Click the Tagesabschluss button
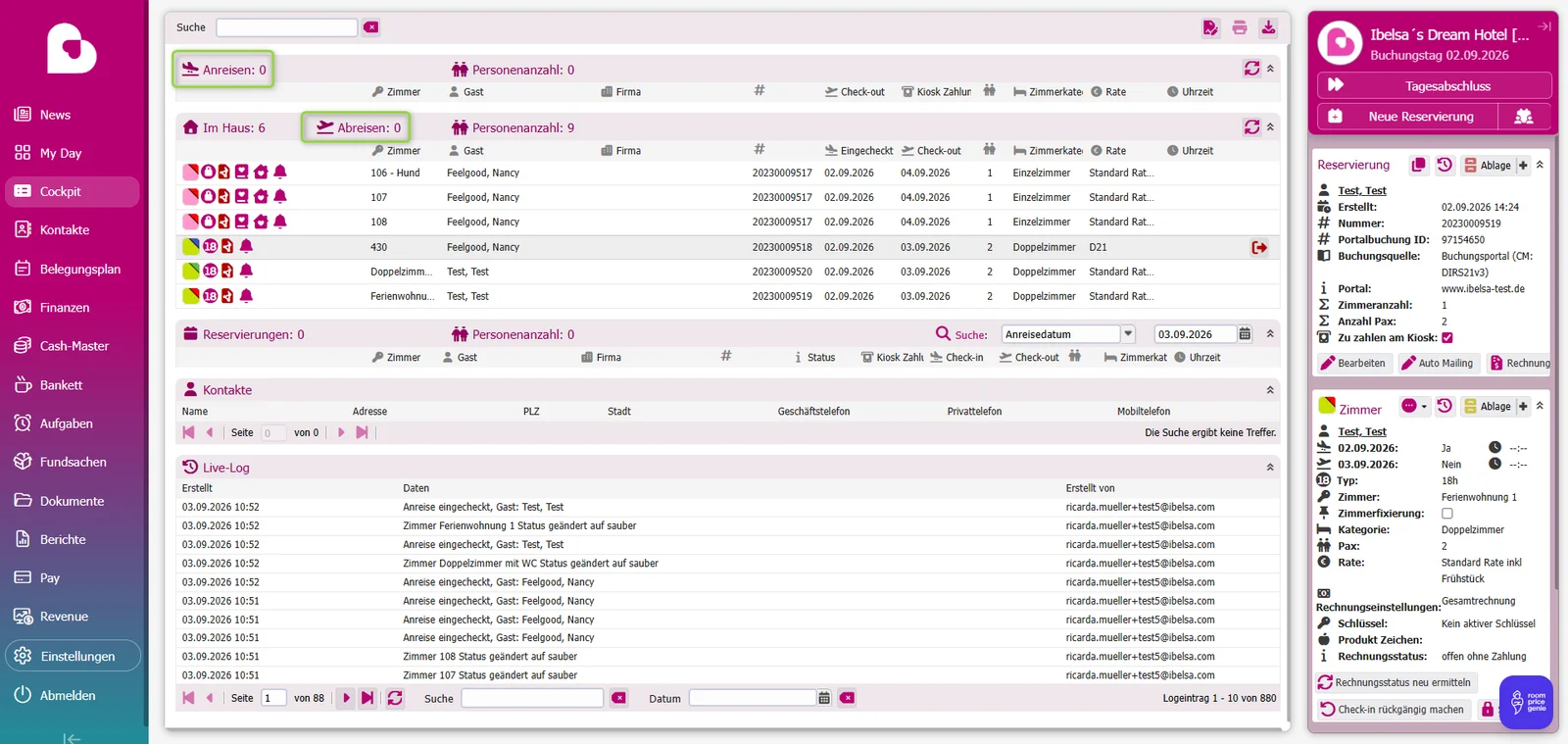1568x744 pixels. [1435, 85]
